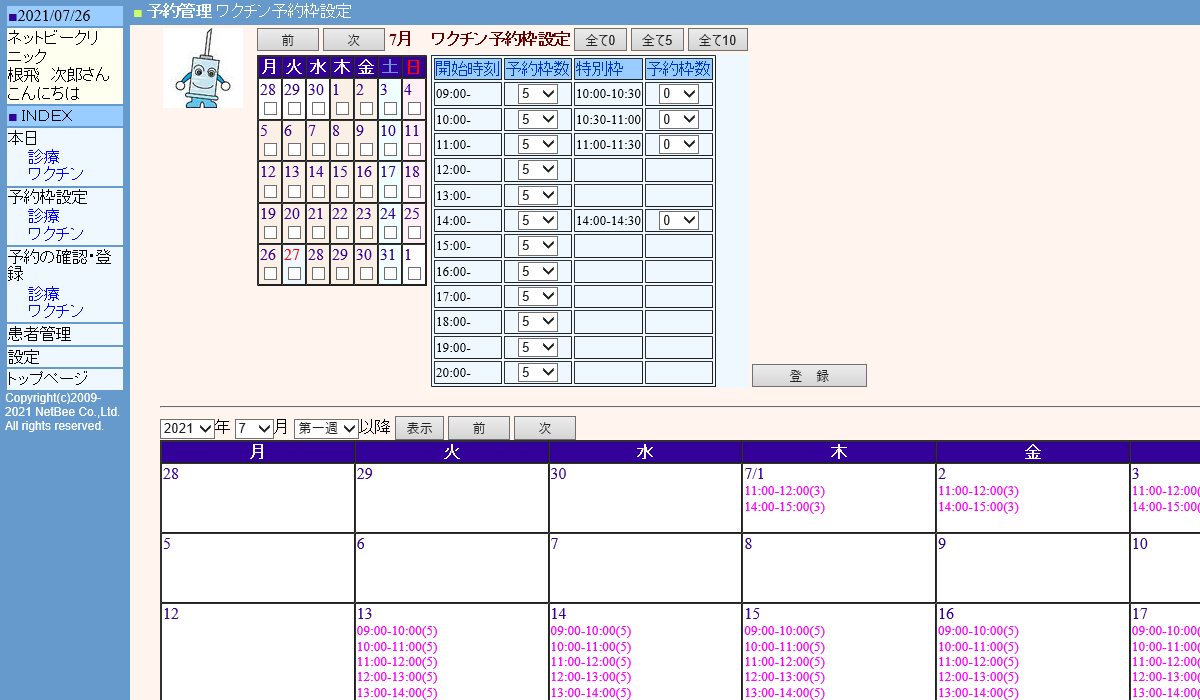Click ワクチン link under 予約枠設定
1200x700 pixels.
56,233
